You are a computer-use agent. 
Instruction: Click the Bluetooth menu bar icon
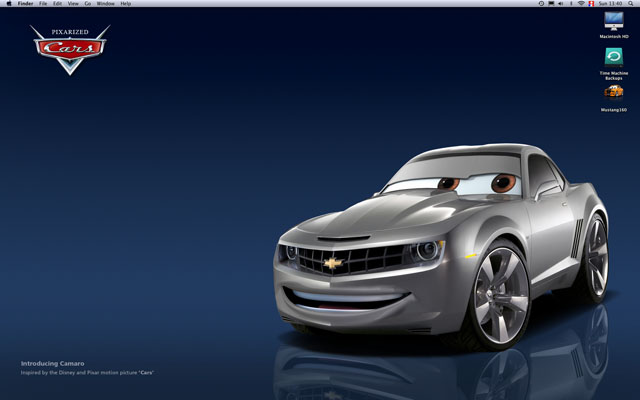click(x=571, y=3)
